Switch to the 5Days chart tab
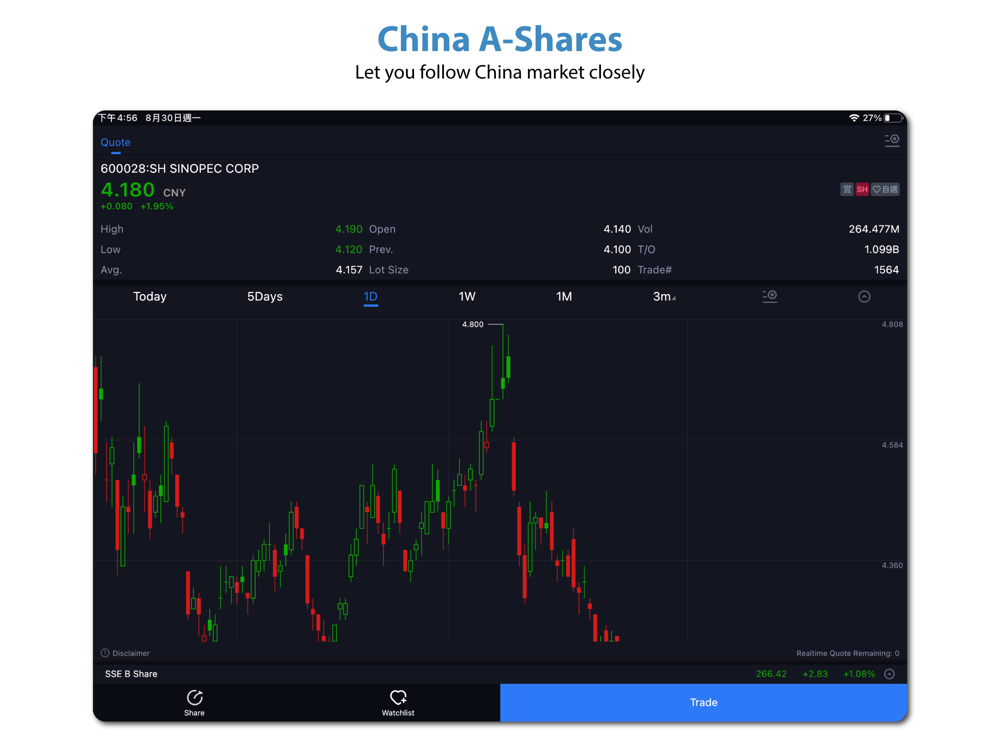1000x750 pixels. coord(265,297)
